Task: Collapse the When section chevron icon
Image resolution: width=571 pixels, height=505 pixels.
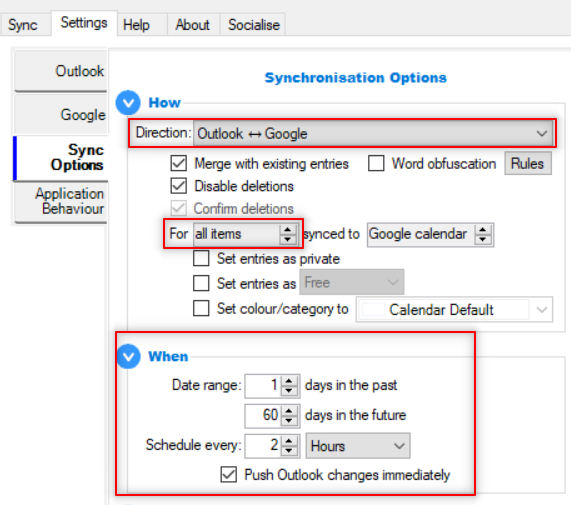Action: pos(128,356)
